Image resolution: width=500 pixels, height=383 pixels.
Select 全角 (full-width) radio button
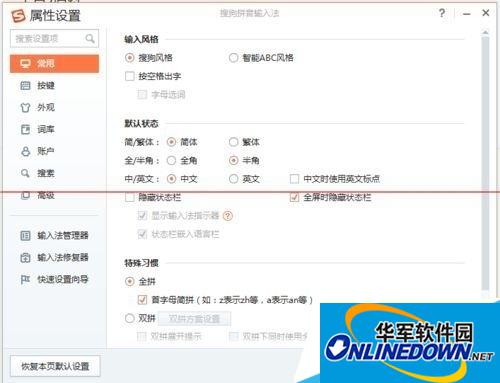171,161
